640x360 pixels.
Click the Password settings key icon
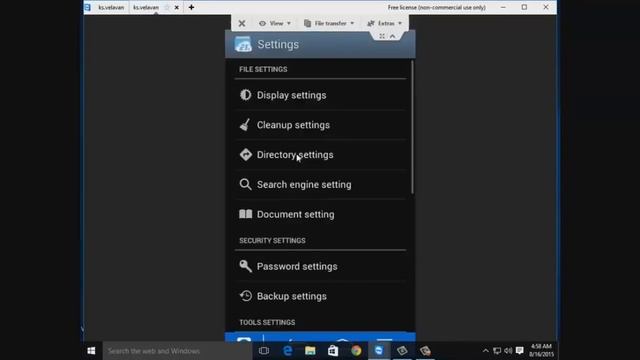tap(245, 266)
